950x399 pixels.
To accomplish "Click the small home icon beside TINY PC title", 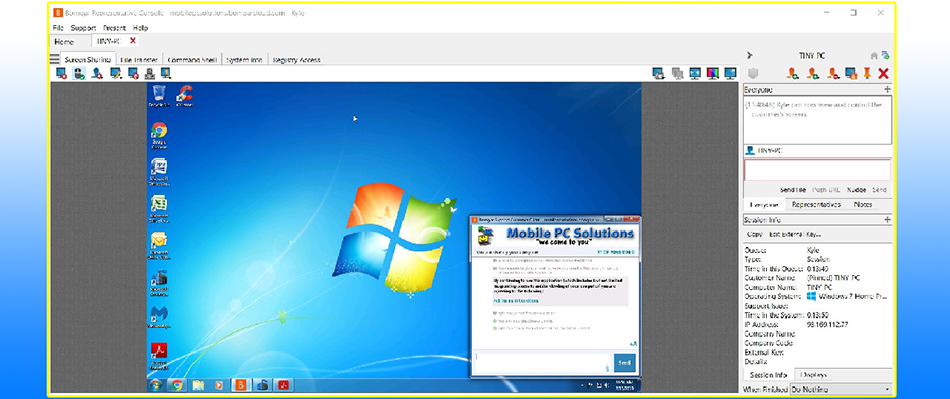I will click(874, 55).
